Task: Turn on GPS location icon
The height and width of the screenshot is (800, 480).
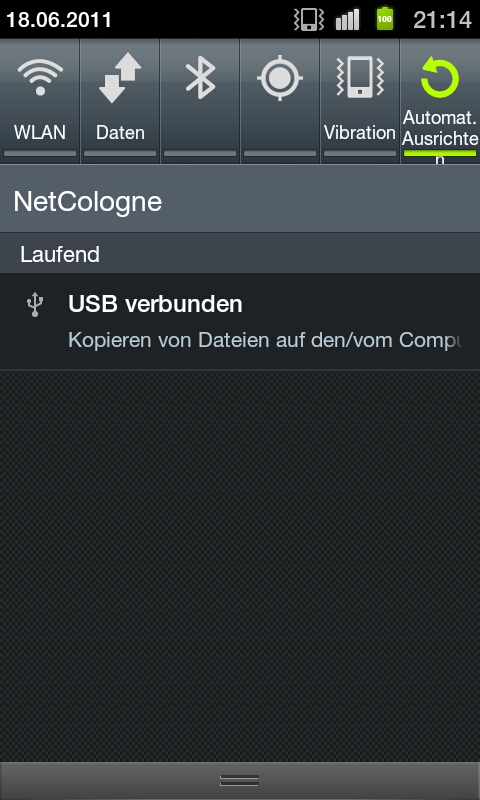Action: 280,78
